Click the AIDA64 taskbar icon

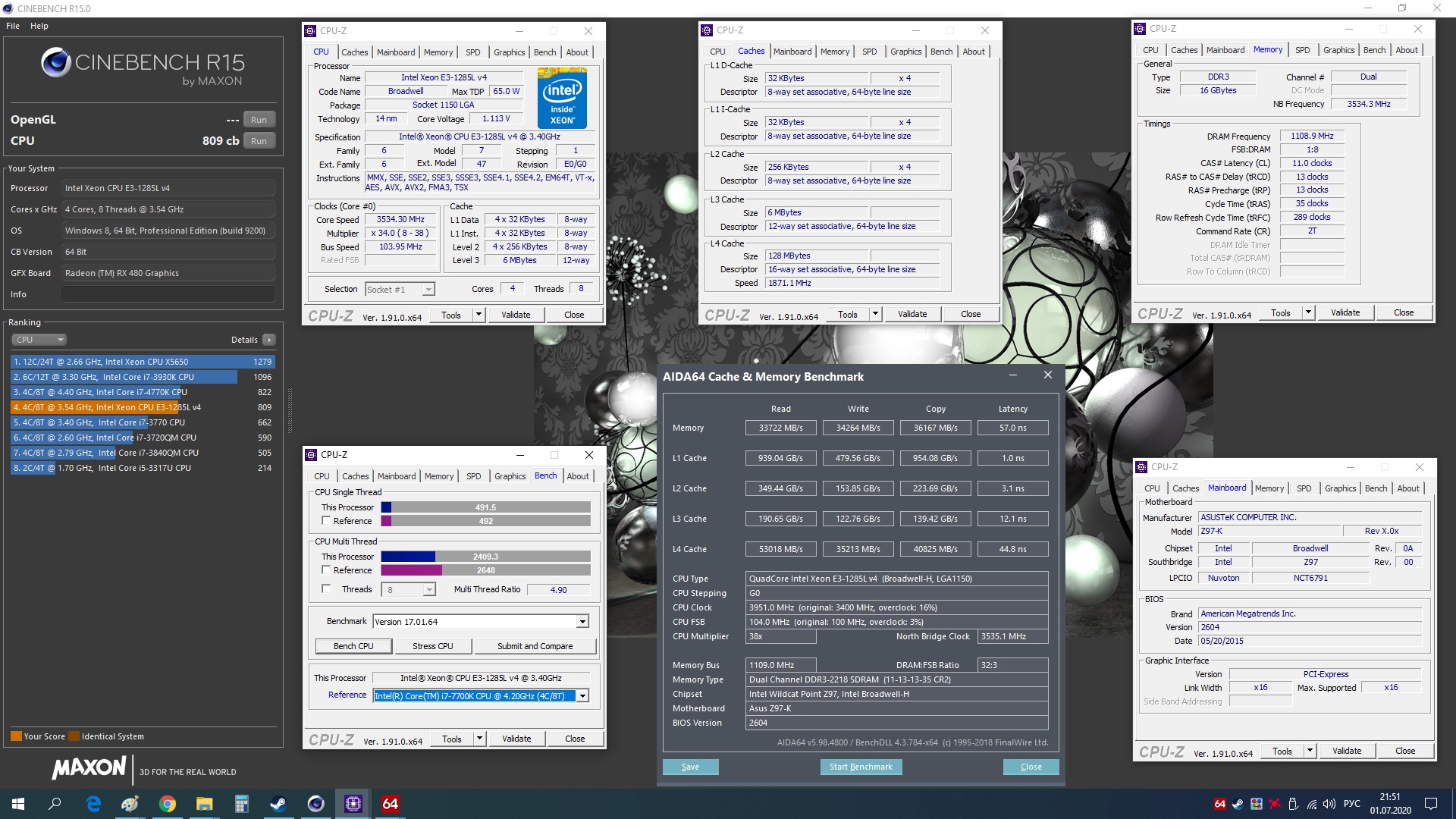[x=390, y=804]
